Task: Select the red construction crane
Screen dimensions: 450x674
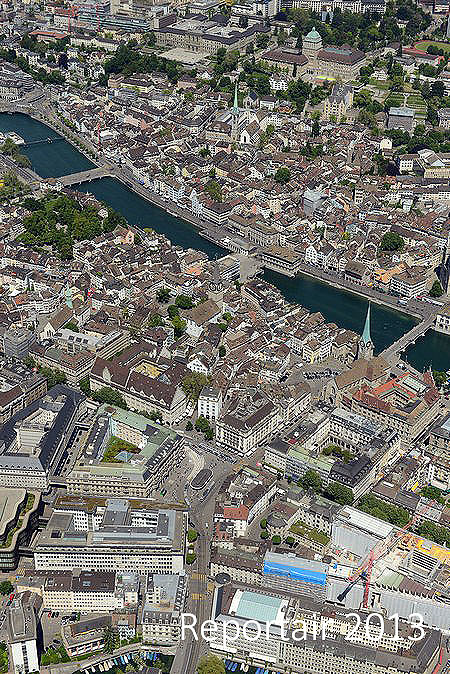Action: pos(363,572)
